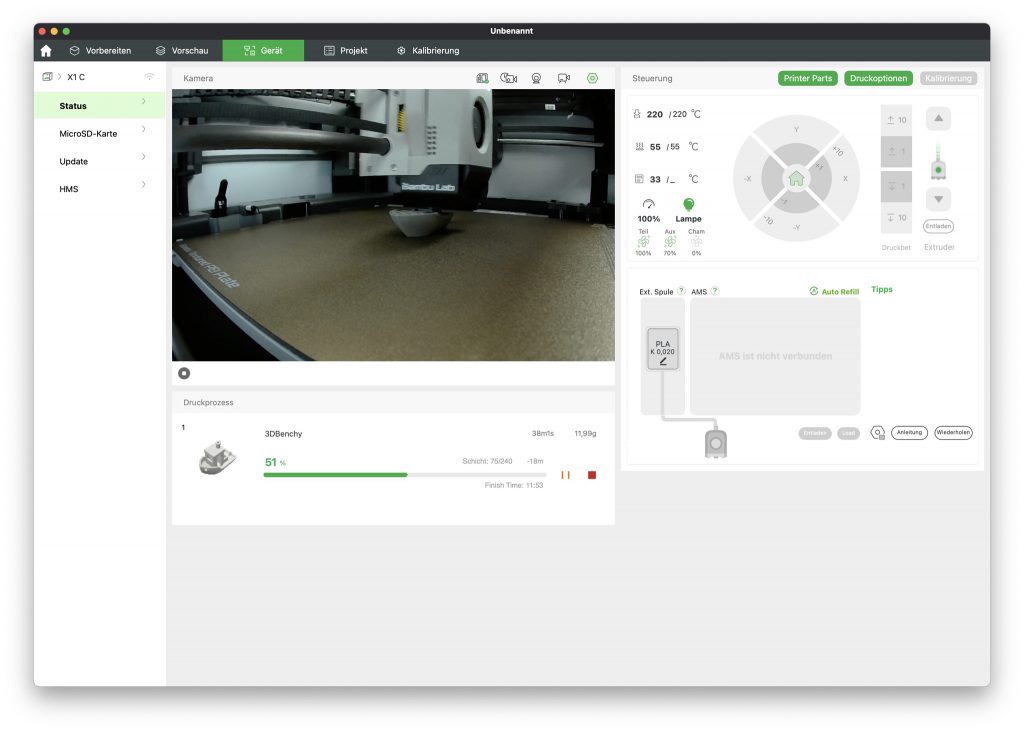1024x731 pixels.
Task: Toggle the Lampe chamber light
Action: coord(688,206)
